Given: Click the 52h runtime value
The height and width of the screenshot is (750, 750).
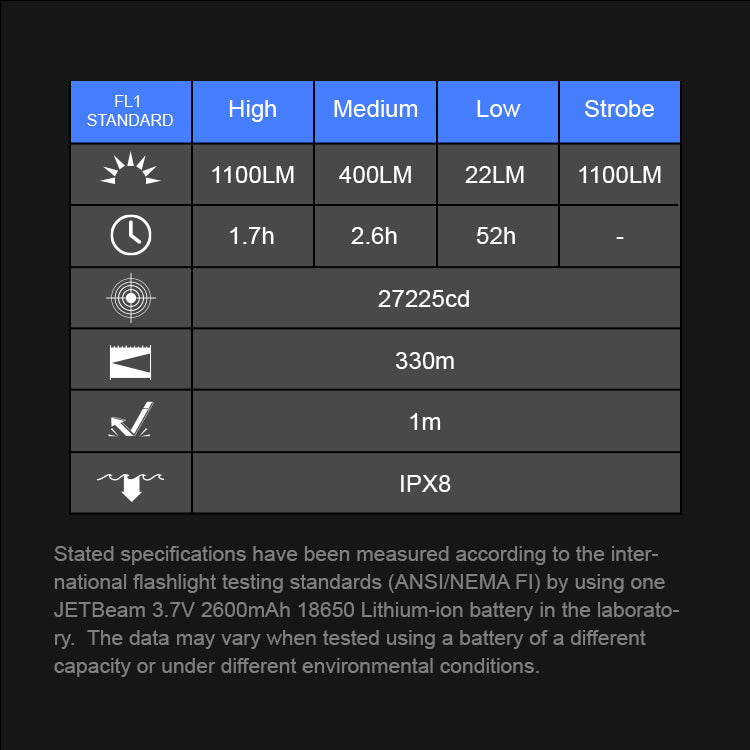Looking at the screenshot, I should [x=496, y=237].
